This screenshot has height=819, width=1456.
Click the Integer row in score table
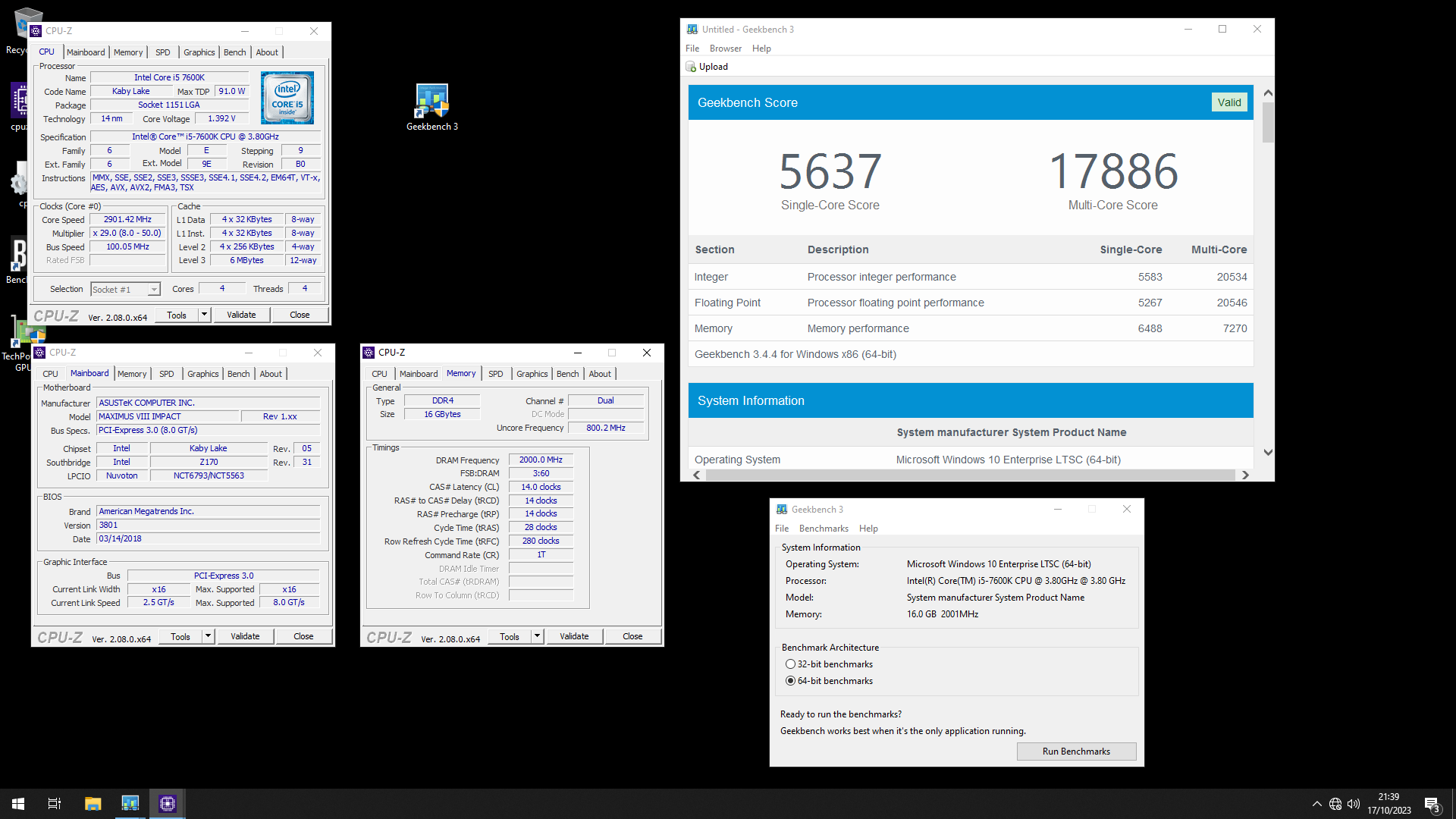[x=971, y=277]
